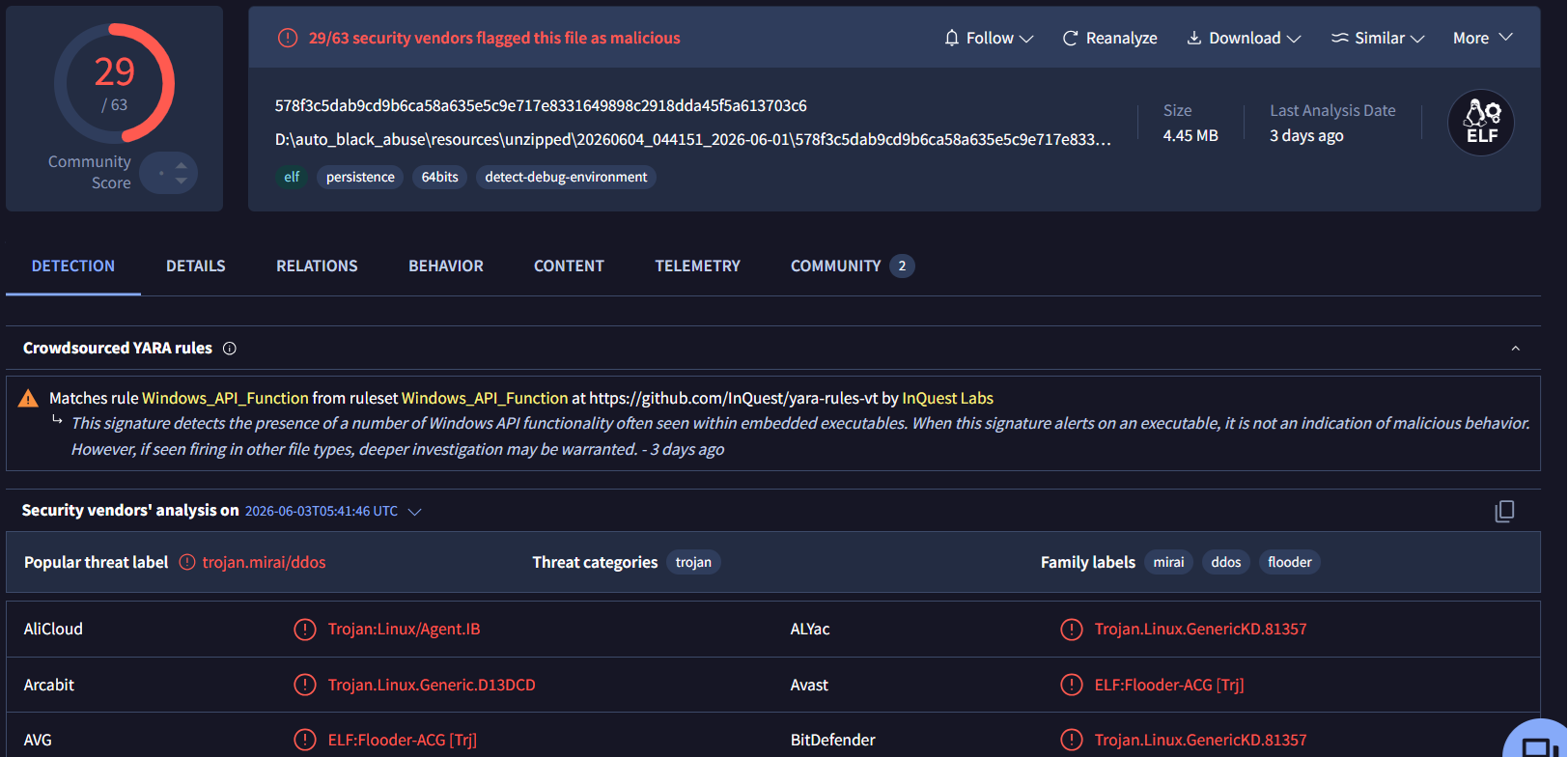Click the mirai family label chip
The width and height of the screenshot is (1568, 757).
point(1168,562)
